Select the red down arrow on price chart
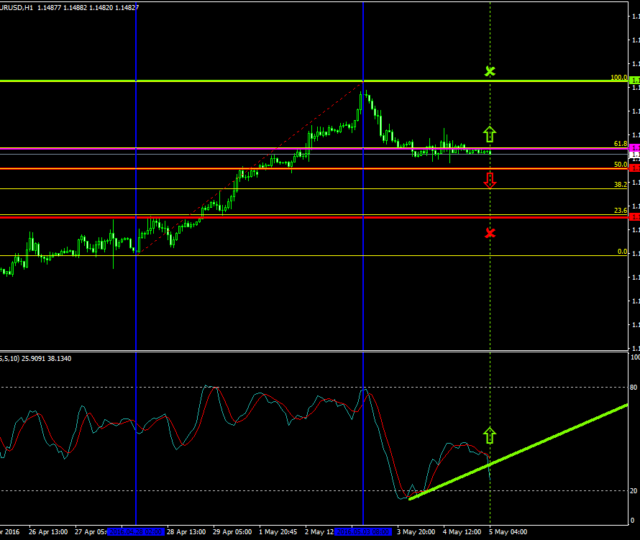 pos(490,180)
